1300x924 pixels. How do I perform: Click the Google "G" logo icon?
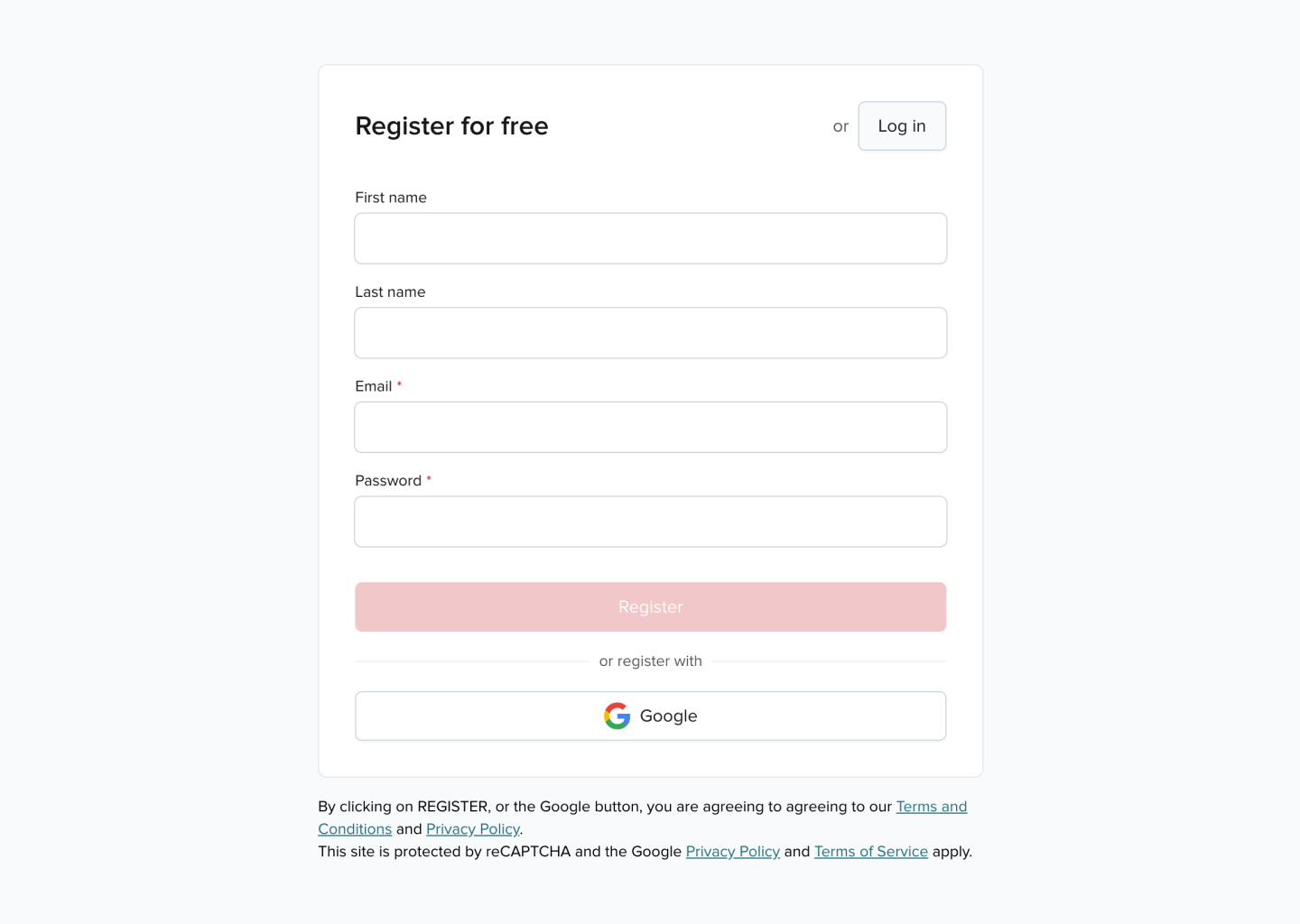pyautogui.click(x=617, y=716)
